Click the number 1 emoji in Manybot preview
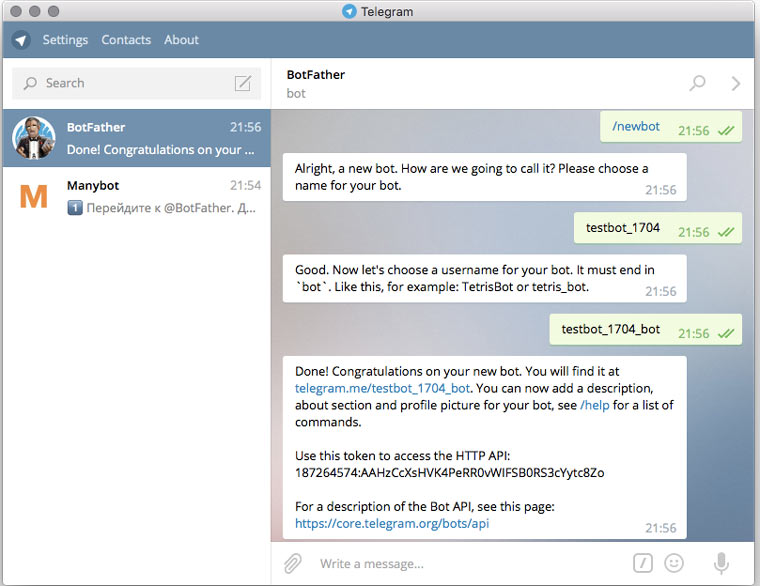This screenshot has height=586, width=760. [x=75, y=208]
